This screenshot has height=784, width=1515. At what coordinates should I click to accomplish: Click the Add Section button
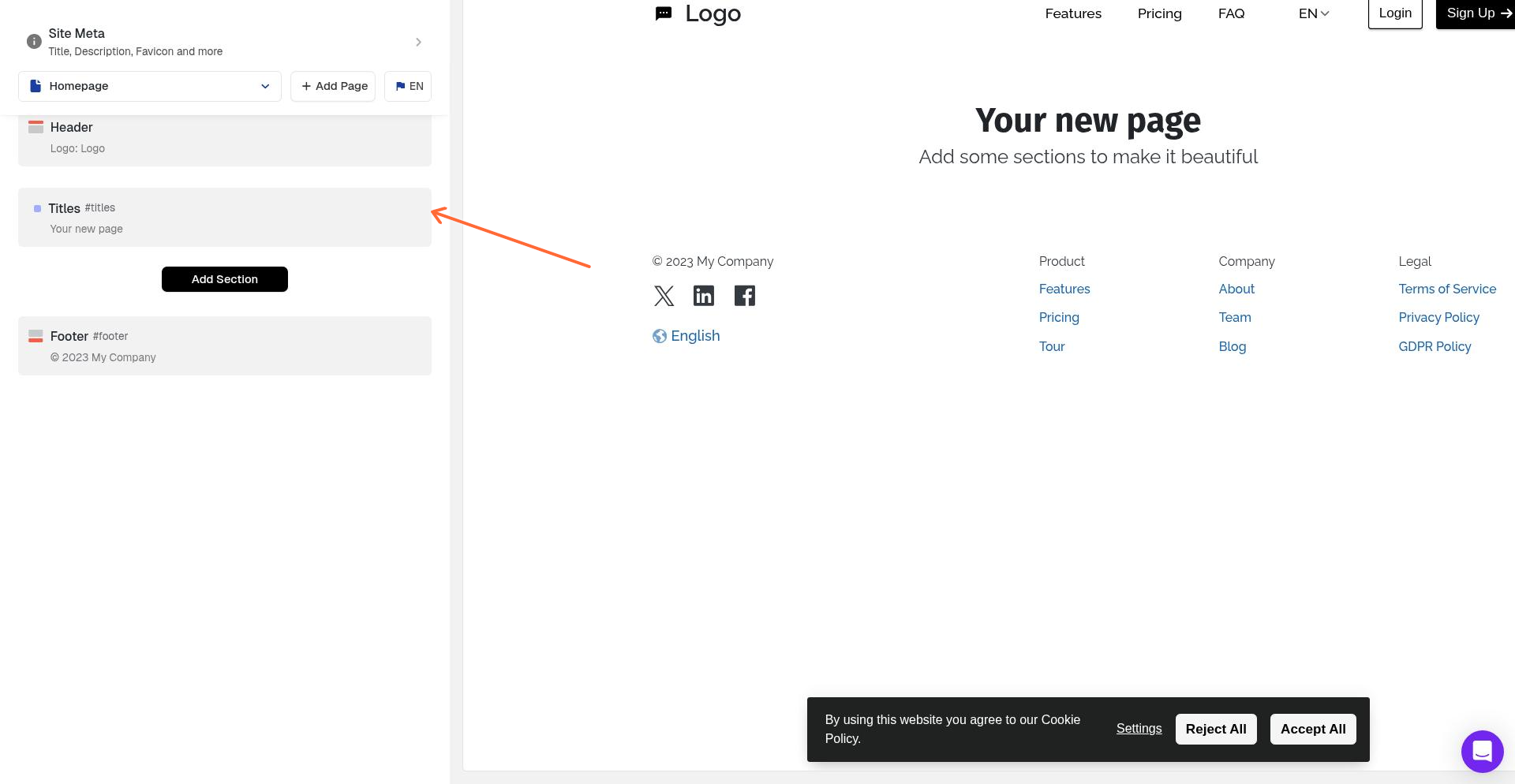coord(224,278)
